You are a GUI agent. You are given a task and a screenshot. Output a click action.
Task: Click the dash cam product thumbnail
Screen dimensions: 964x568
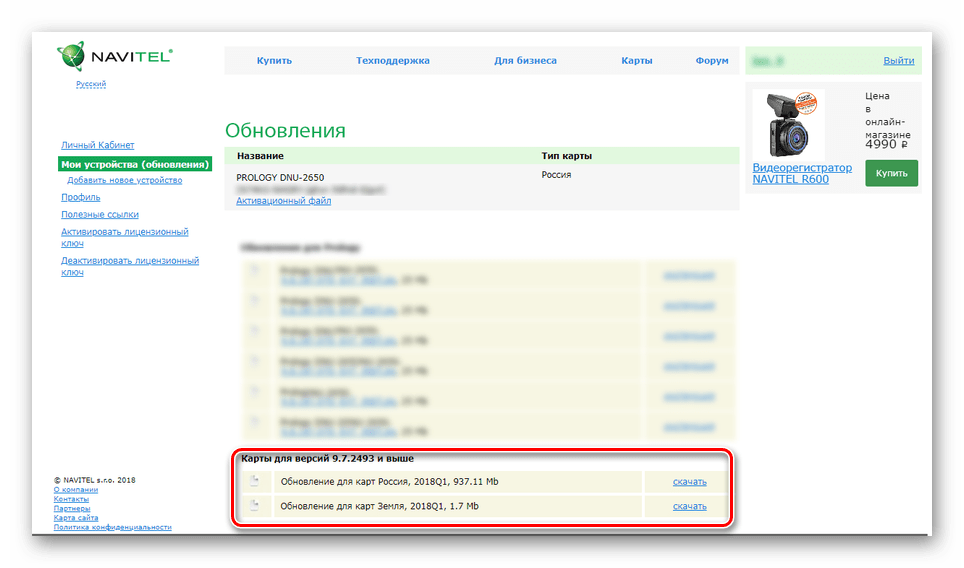point(789,124)
